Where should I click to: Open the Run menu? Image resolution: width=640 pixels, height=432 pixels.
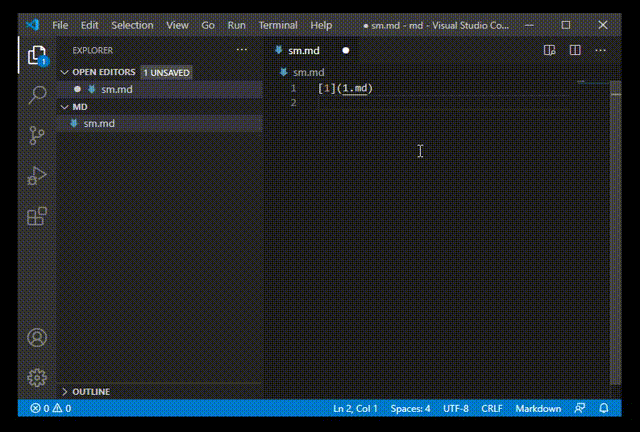[x=236, y=25]
